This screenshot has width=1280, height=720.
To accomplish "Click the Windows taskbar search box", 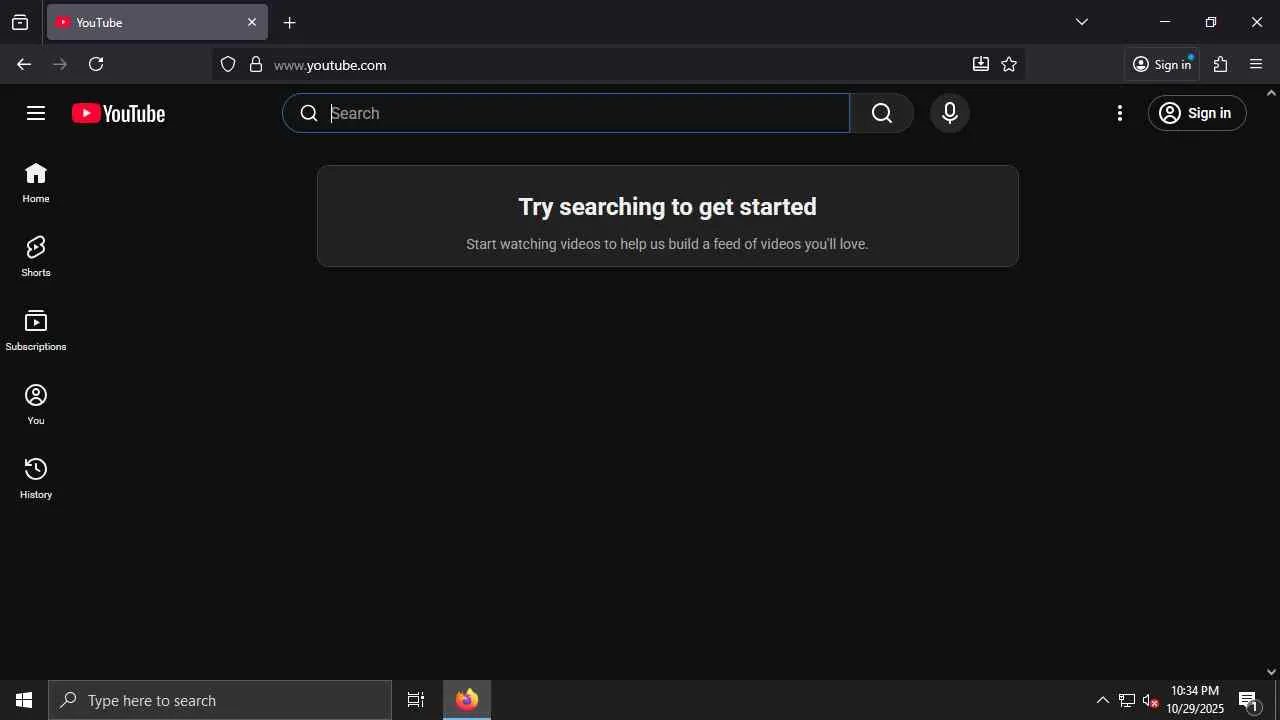I will [x=220, y=700].
